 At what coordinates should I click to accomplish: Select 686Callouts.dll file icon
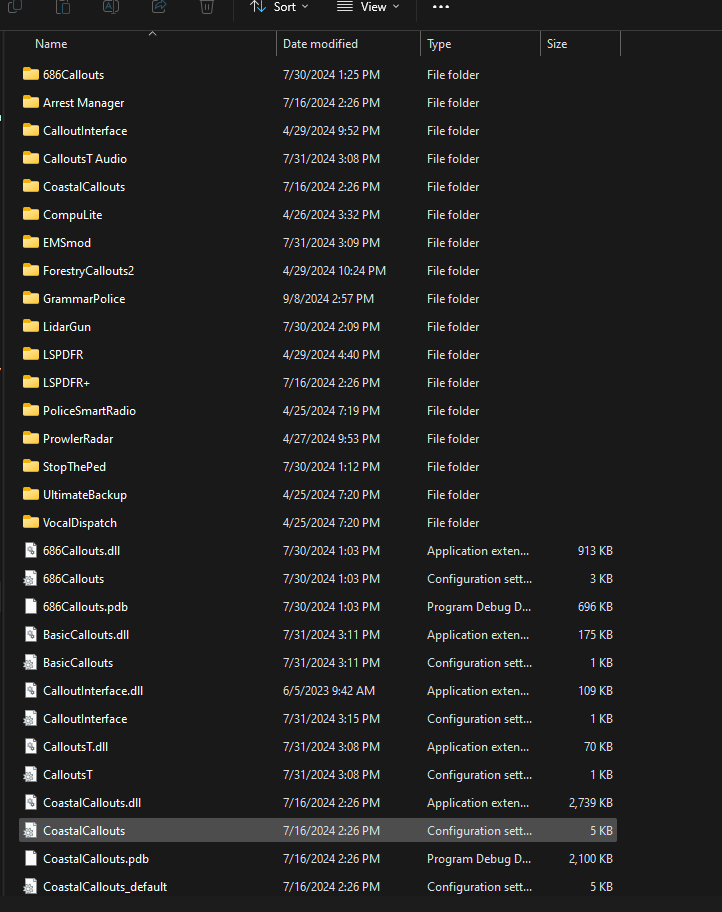[31, 550]
